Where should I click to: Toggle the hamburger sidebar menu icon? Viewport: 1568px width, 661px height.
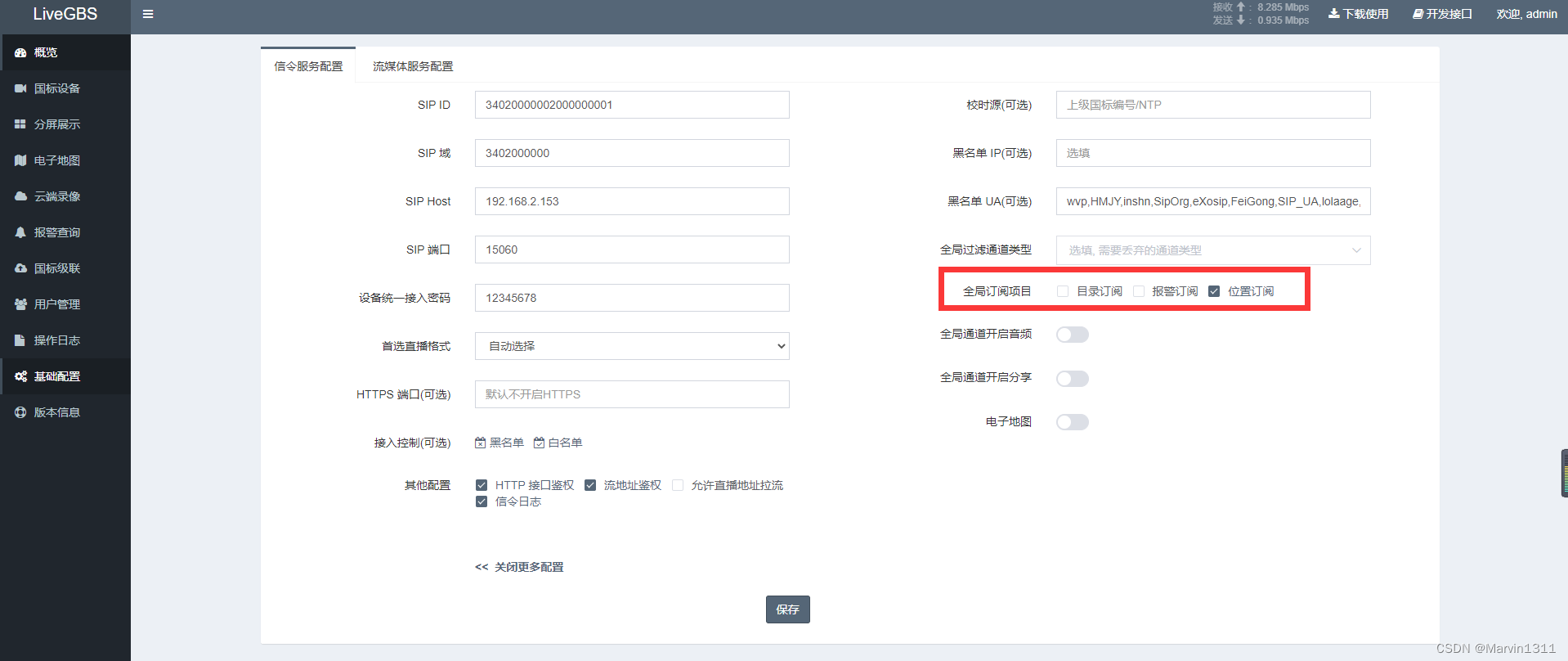click(148, 14)
